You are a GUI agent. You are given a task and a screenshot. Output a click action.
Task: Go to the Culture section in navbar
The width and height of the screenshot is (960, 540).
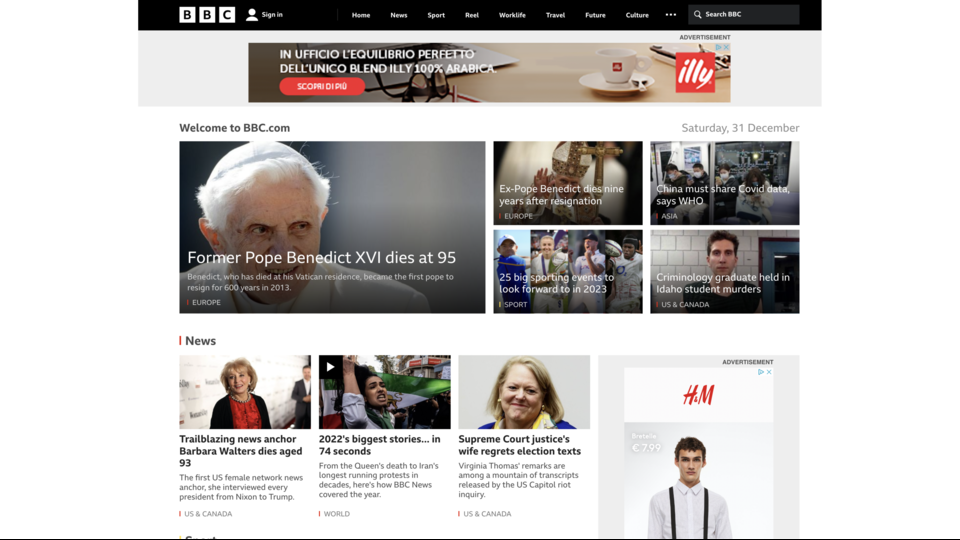point(637,15)
